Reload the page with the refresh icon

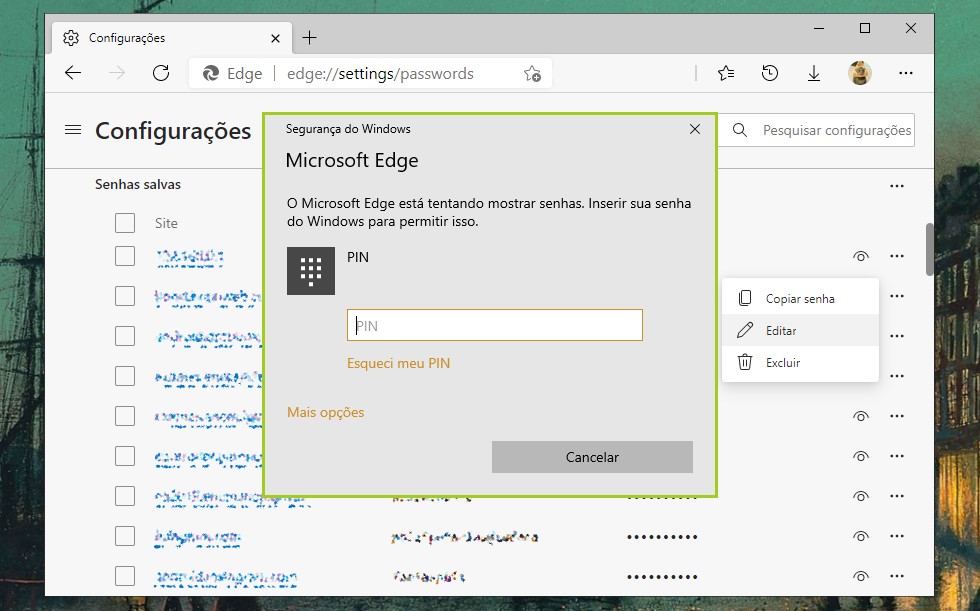(x=161, y=73)
